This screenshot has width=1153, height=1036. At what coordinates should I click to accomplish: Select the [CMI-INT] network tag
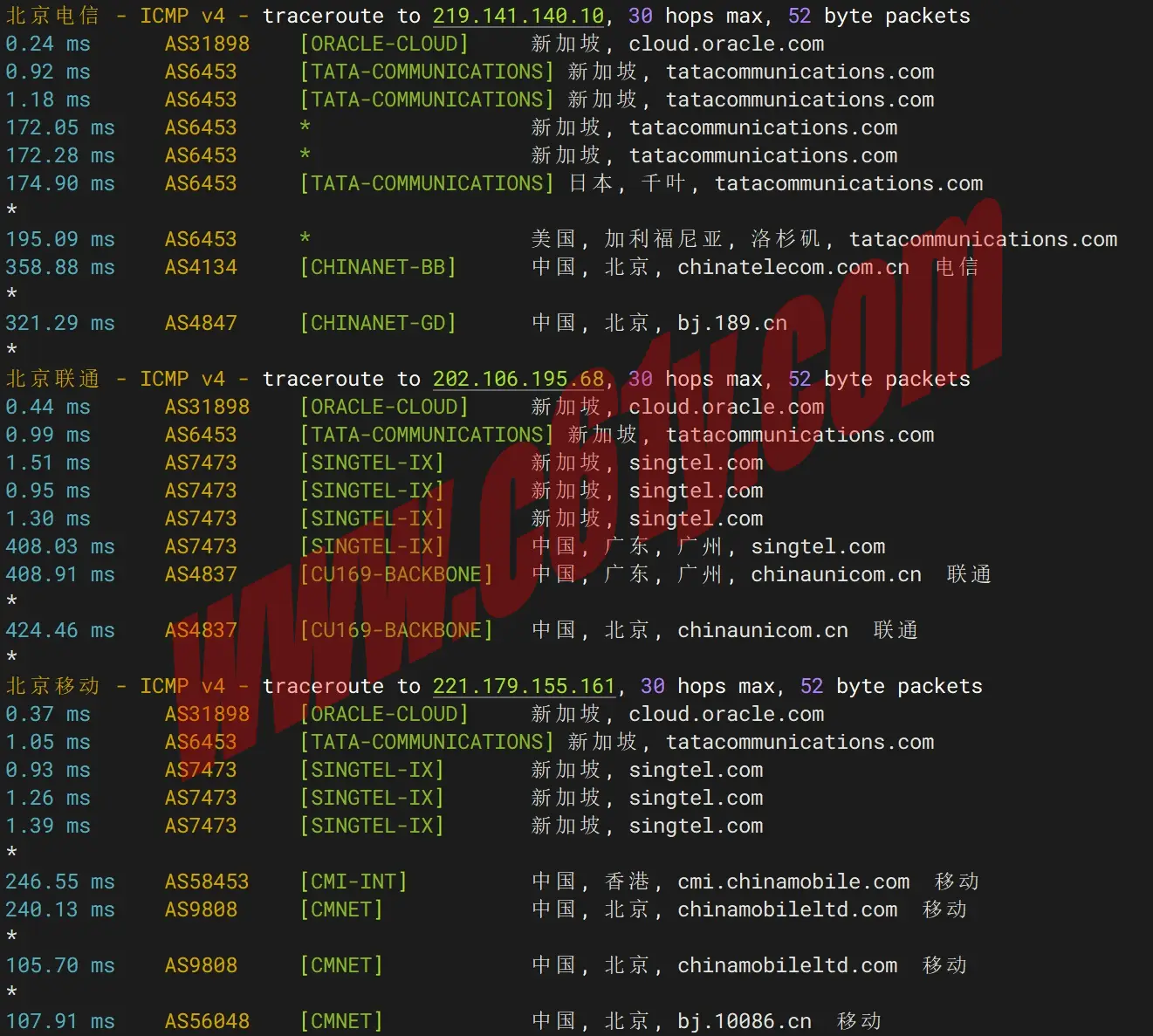353,882
